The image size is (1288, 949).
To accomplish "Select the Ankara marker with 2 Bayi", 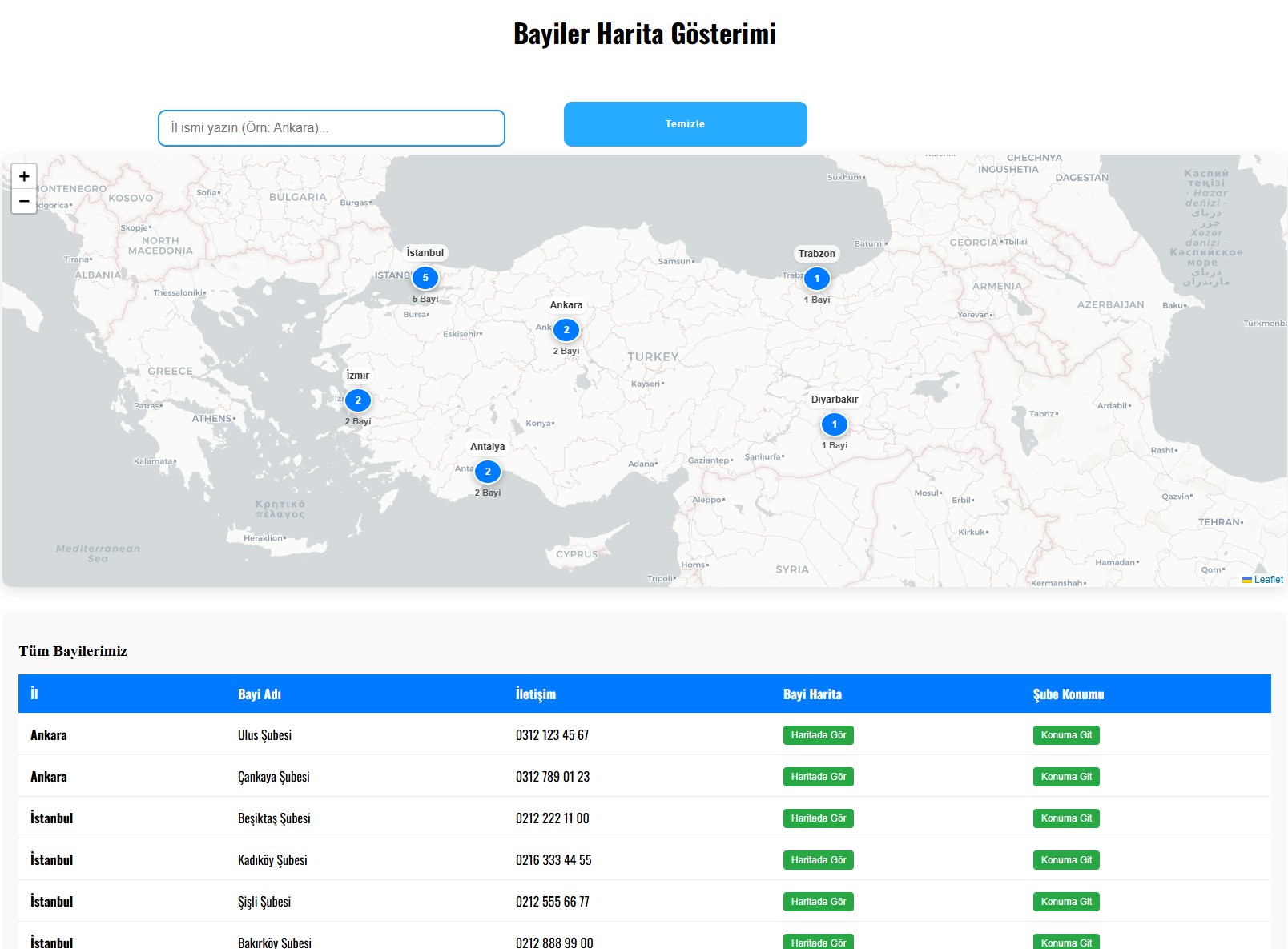I will tap(566, 328).
